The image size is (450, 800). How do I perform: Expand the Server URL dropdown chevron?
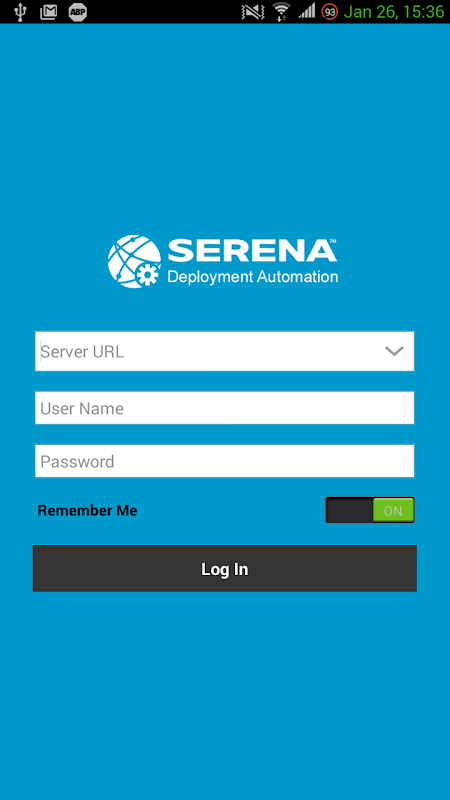pos(394,351)
